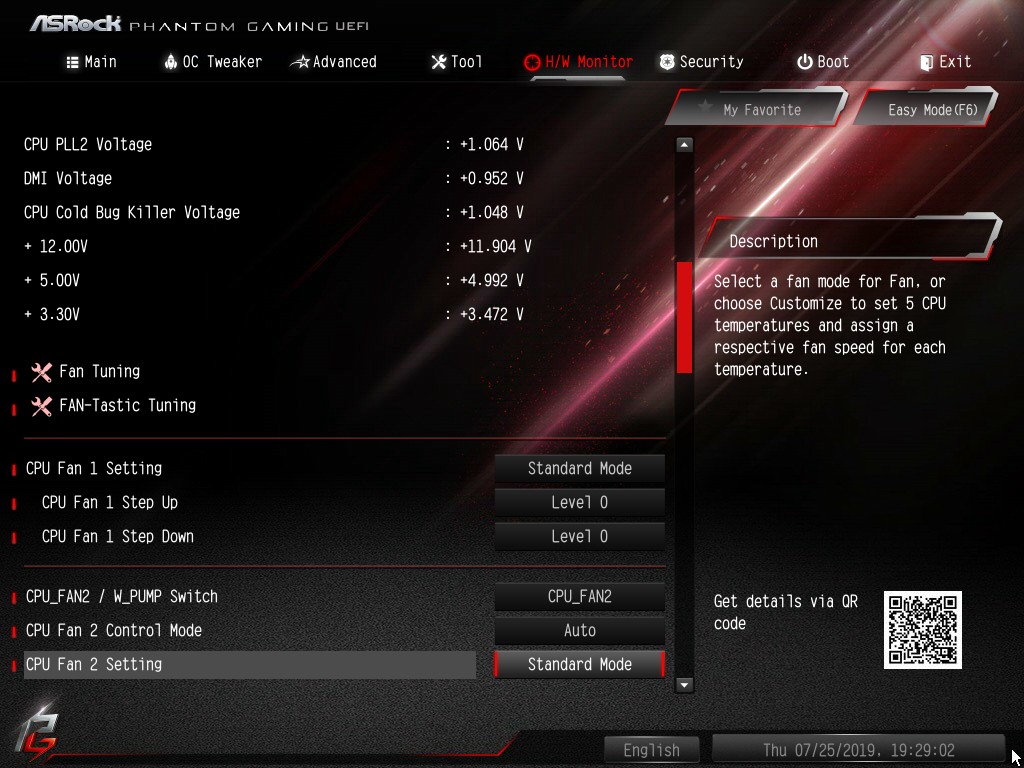Click the Boot power icon

coord(805,62)
